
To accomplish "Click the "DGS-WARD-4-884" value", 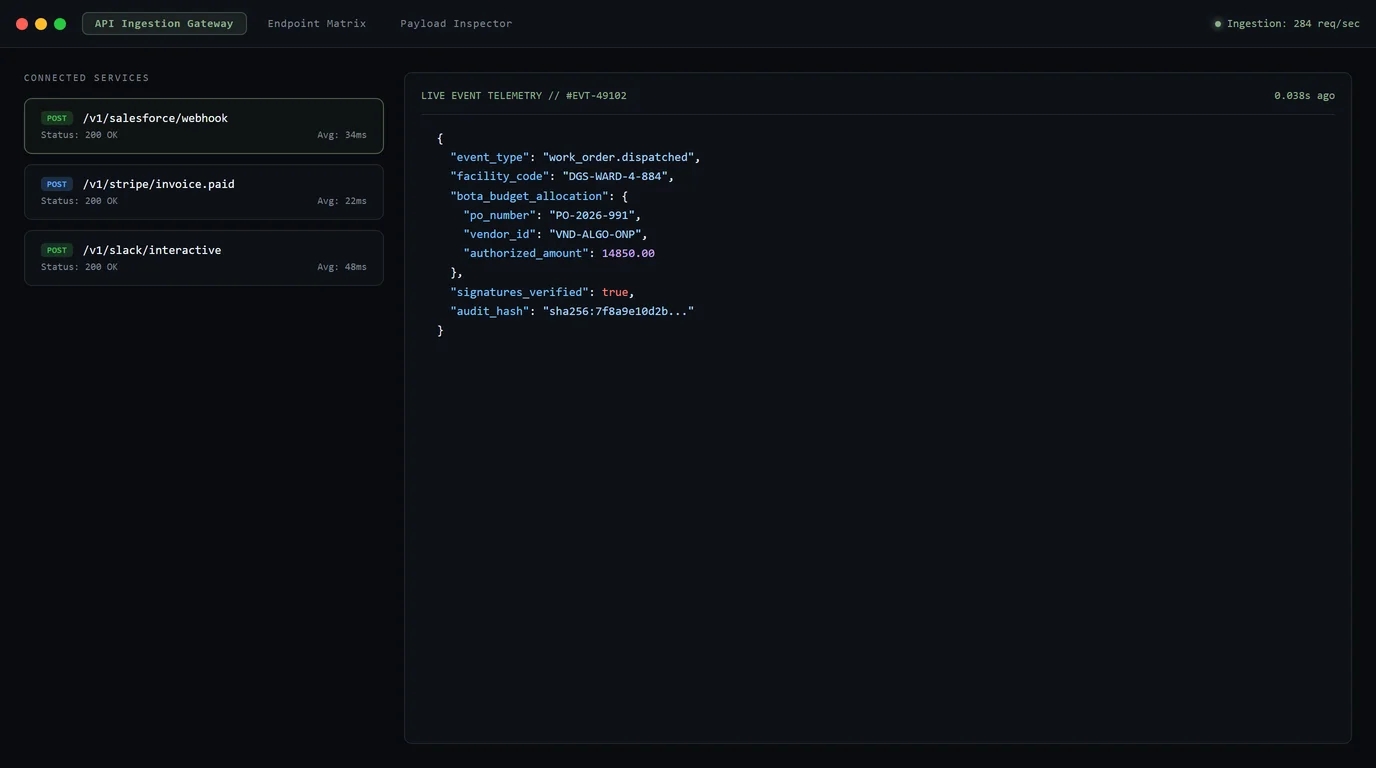I will click(615, 176).
